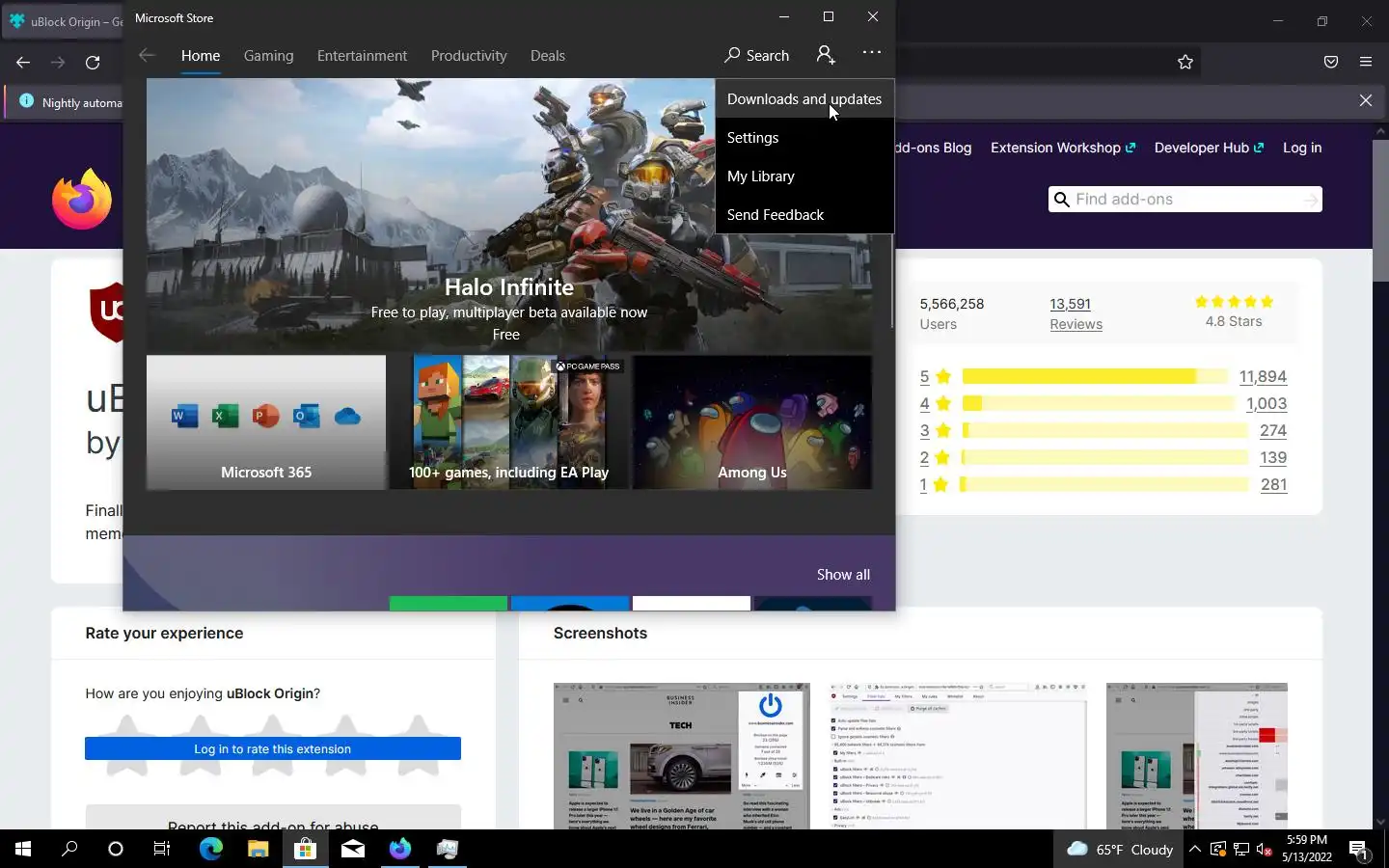Focus the Find add-ons search field

click(1185, 199)
